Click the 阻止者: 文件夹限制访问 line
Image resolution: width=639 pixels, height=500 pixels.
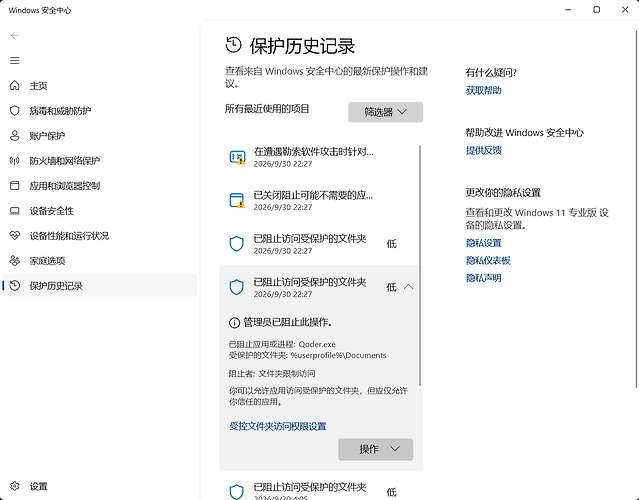click(272, 374)
